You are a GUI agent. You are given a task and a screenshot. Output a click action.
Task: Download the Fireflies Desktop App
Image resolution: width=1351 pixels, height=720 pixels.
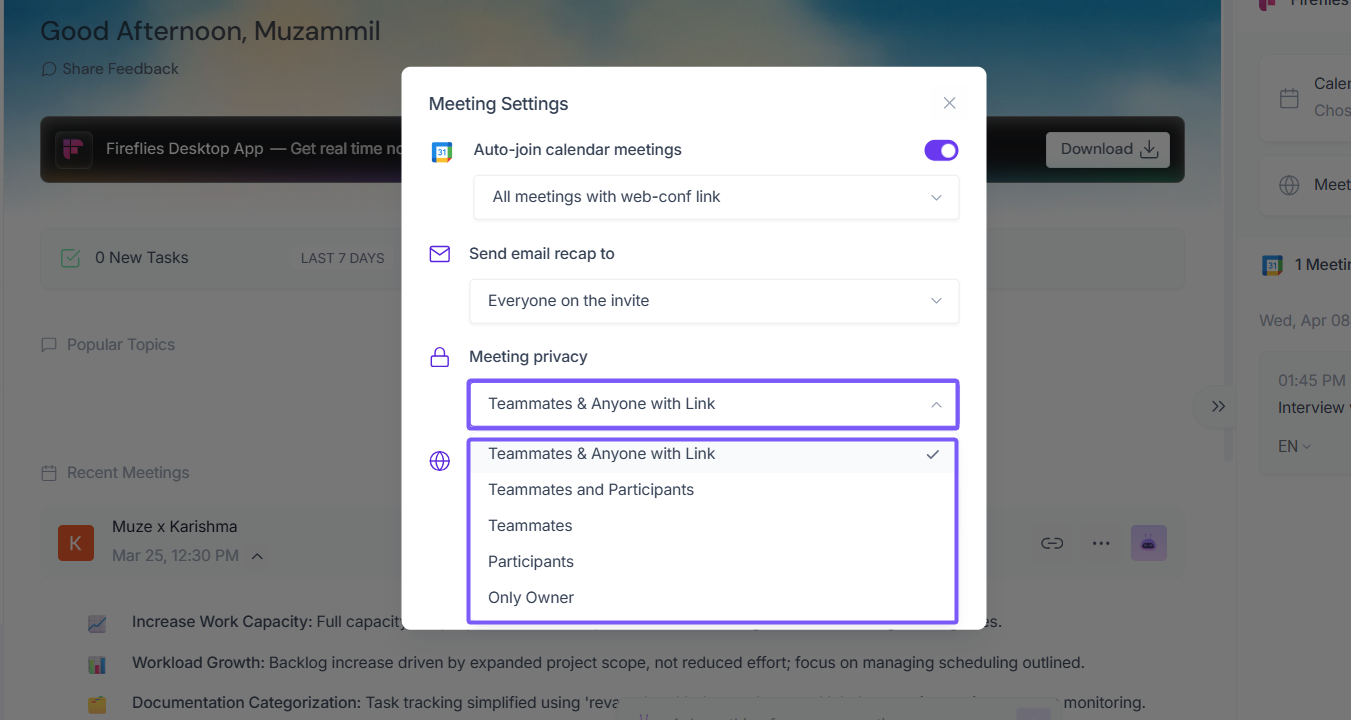pos(1107,149)
